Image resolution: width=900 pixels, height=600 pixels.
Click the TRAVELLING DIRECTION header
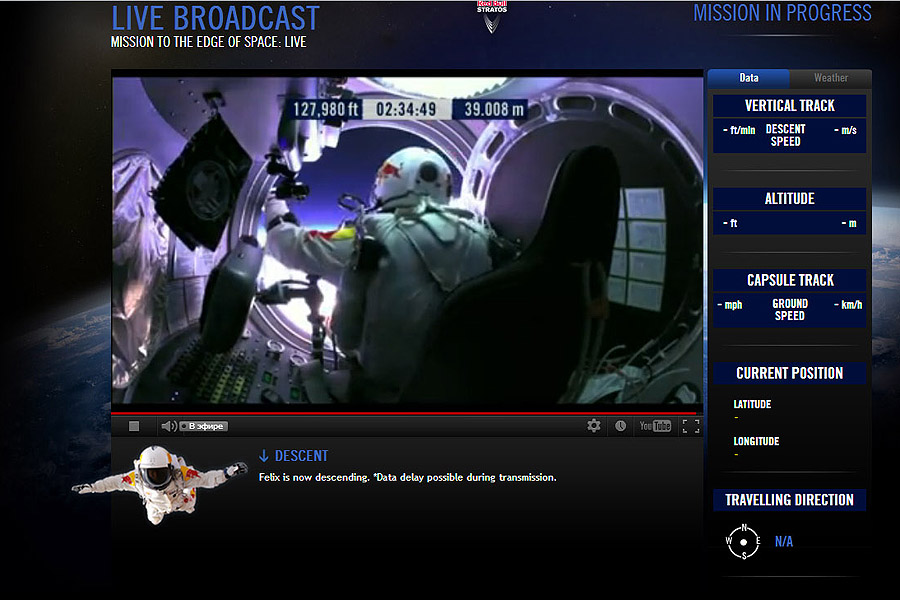(x=789, y=500)
